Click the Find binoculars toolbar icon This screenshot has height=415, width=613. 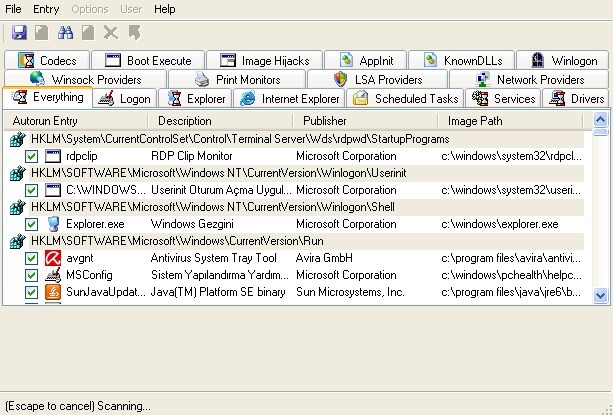65,32
